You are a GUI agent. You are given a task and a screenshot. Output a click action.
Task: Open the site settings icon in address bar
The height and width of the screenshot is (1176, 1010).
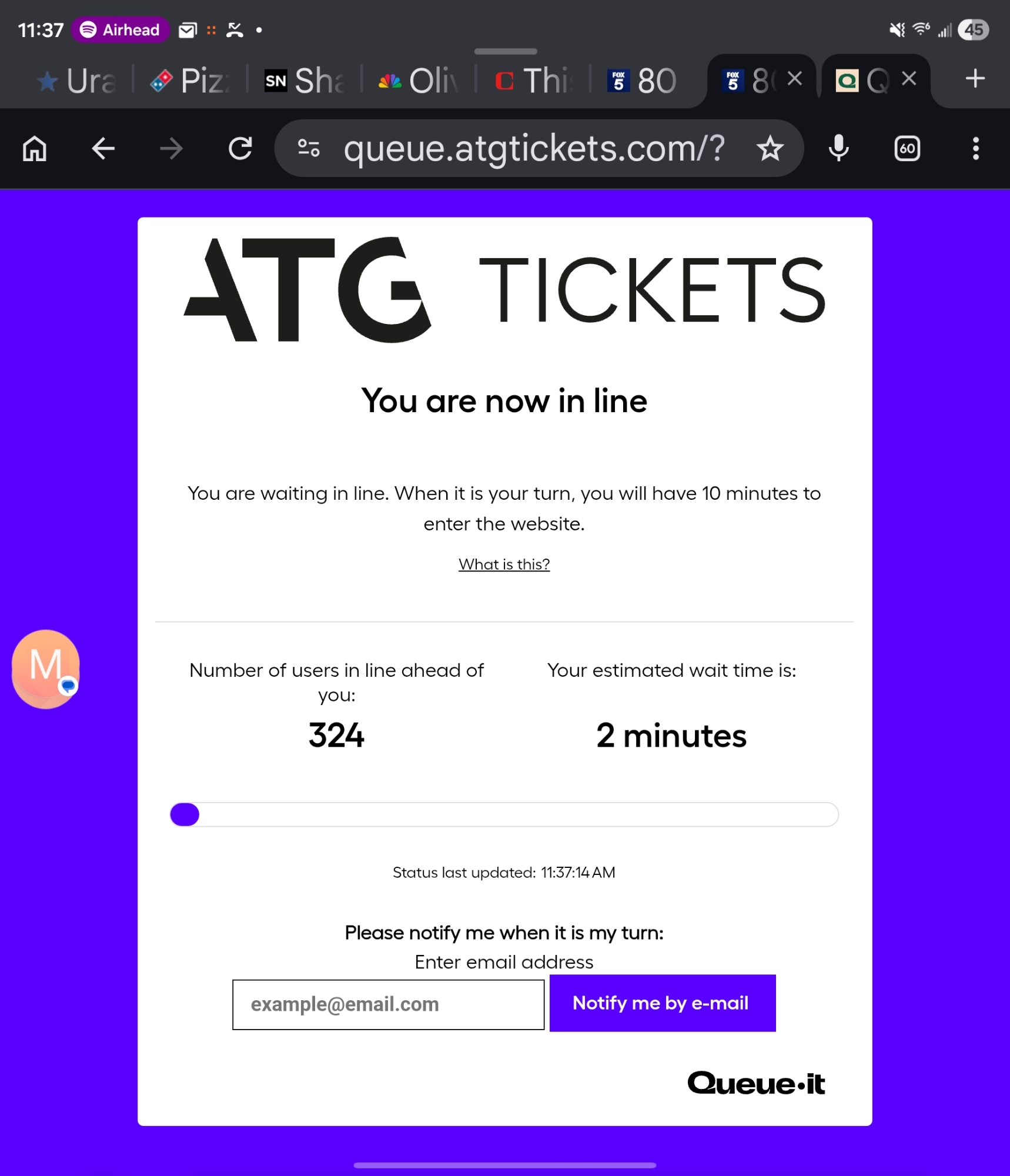coord(309,148)
